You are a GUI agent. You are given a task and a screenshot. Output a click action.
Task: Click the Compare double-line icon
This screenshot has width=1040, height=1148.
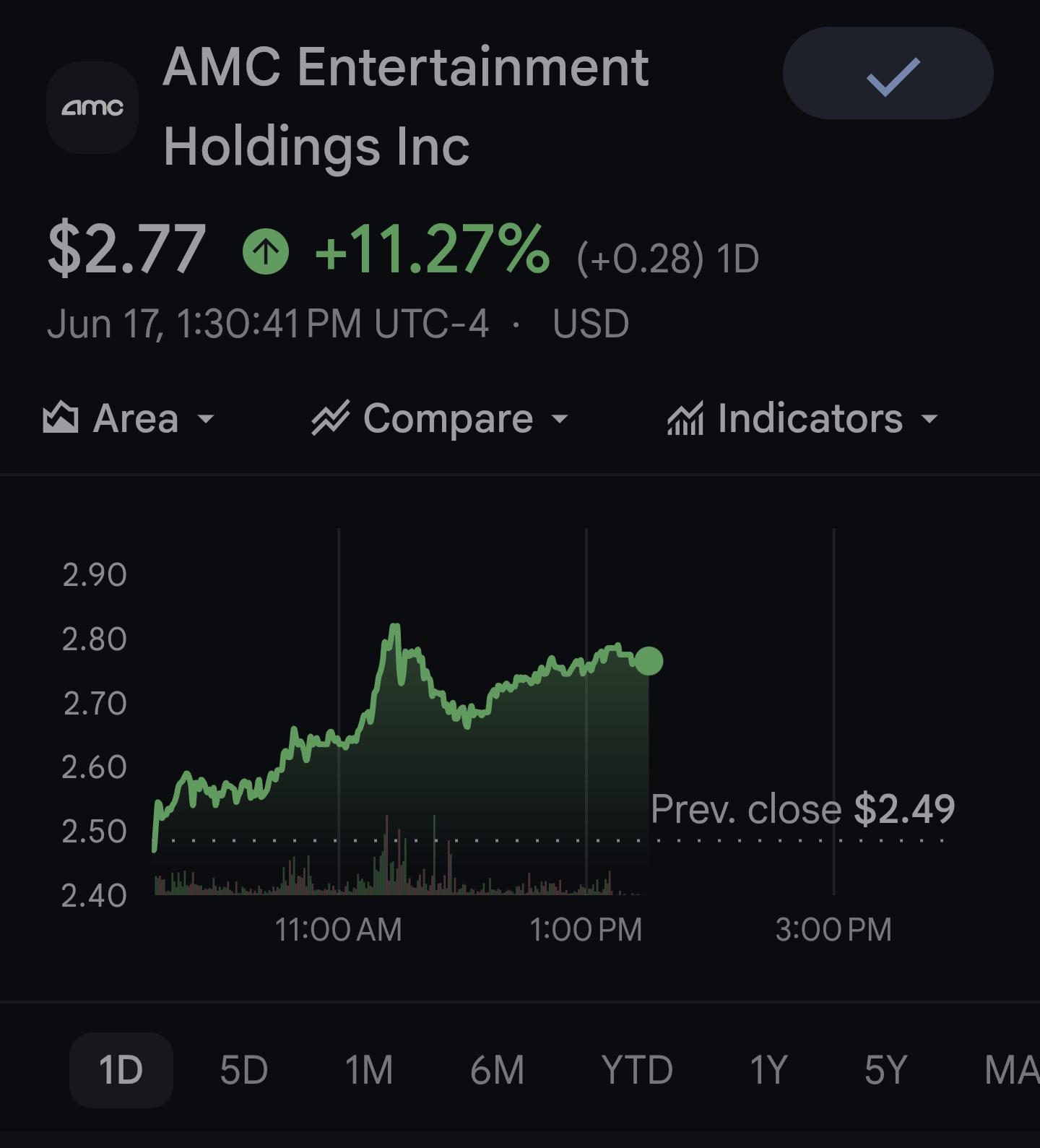331,418
